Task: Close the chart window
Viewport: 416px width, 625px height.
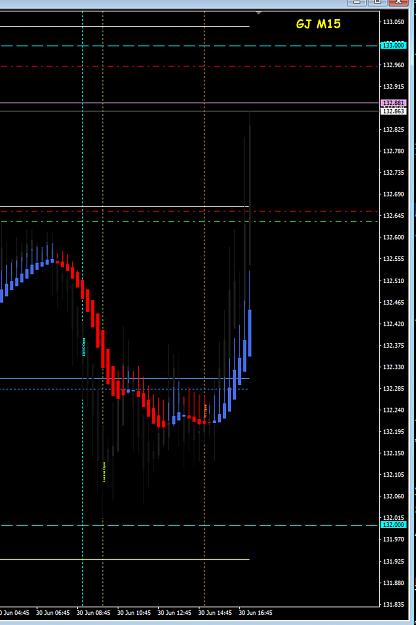Action: click(x=398, y=2)
